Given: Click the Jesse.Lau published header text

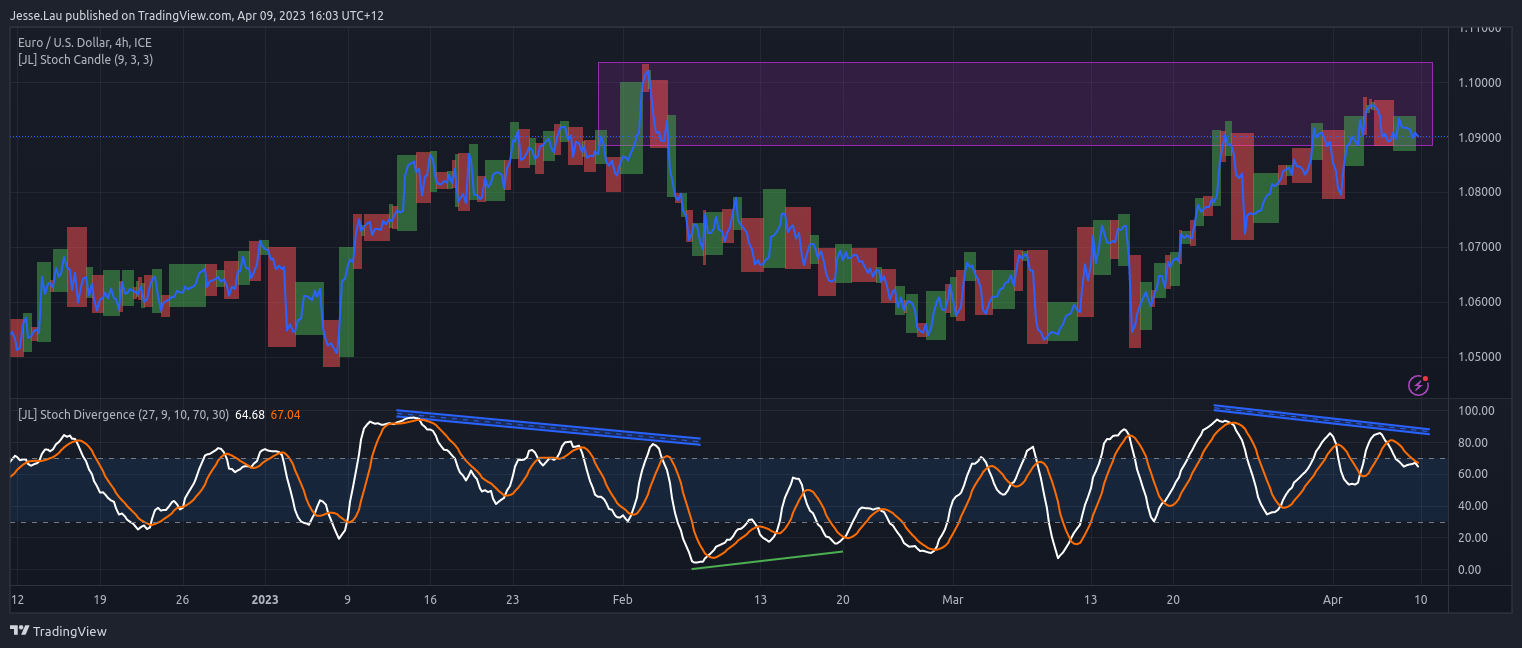Looking at the screenshot, I should [197, 16].
